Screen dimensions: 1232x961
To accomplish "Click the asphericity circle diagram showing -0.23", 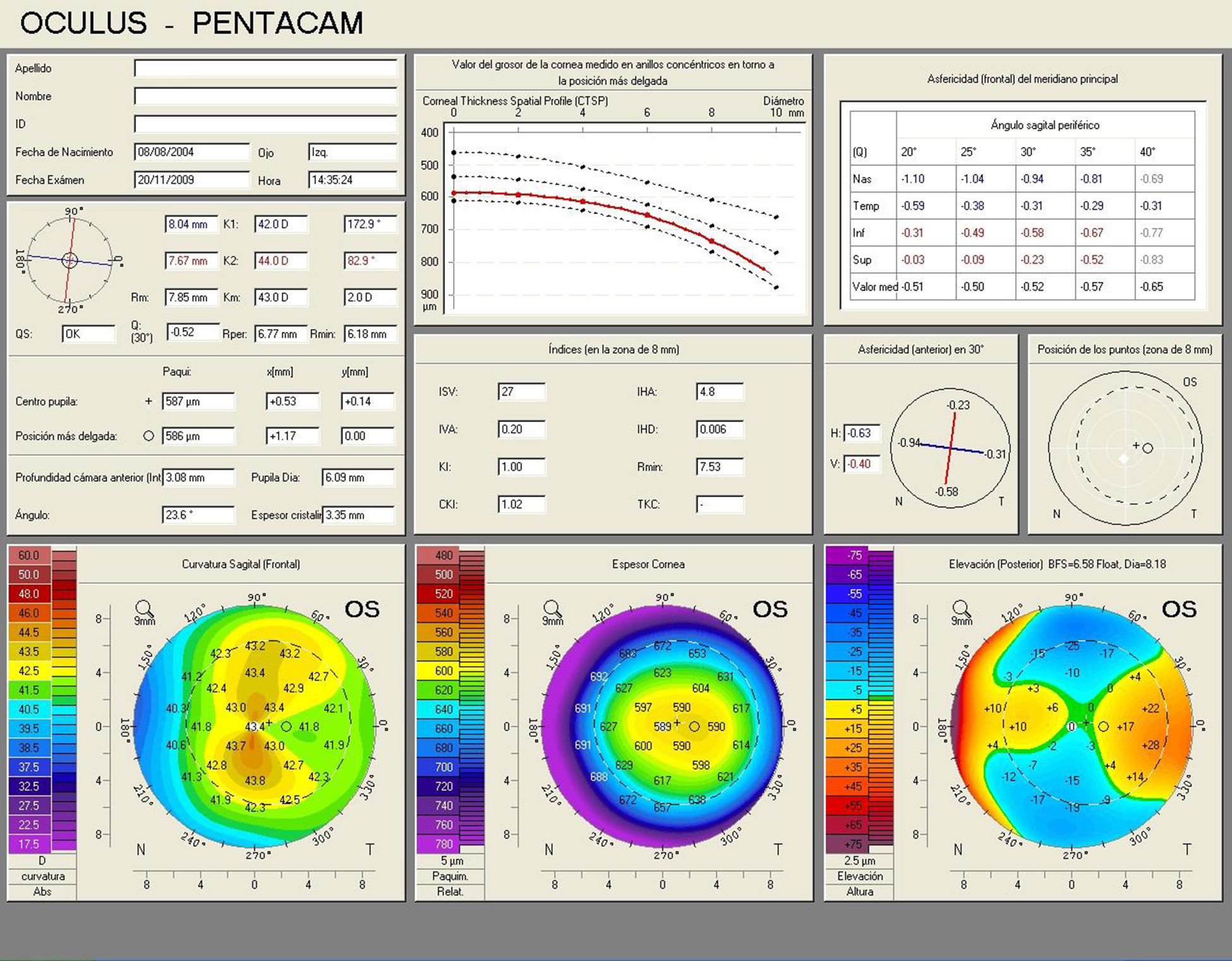I will point(950,447).
